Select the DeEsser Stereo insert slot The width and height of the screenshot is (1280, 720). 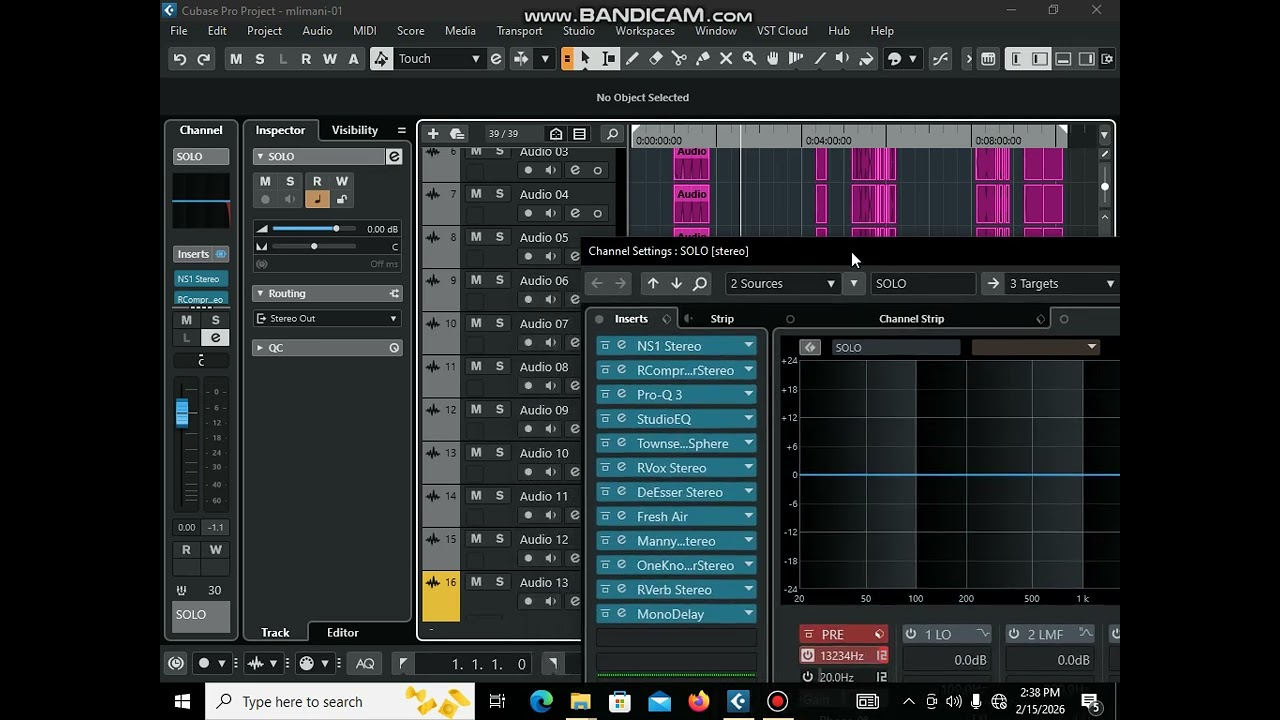[676, 492]
